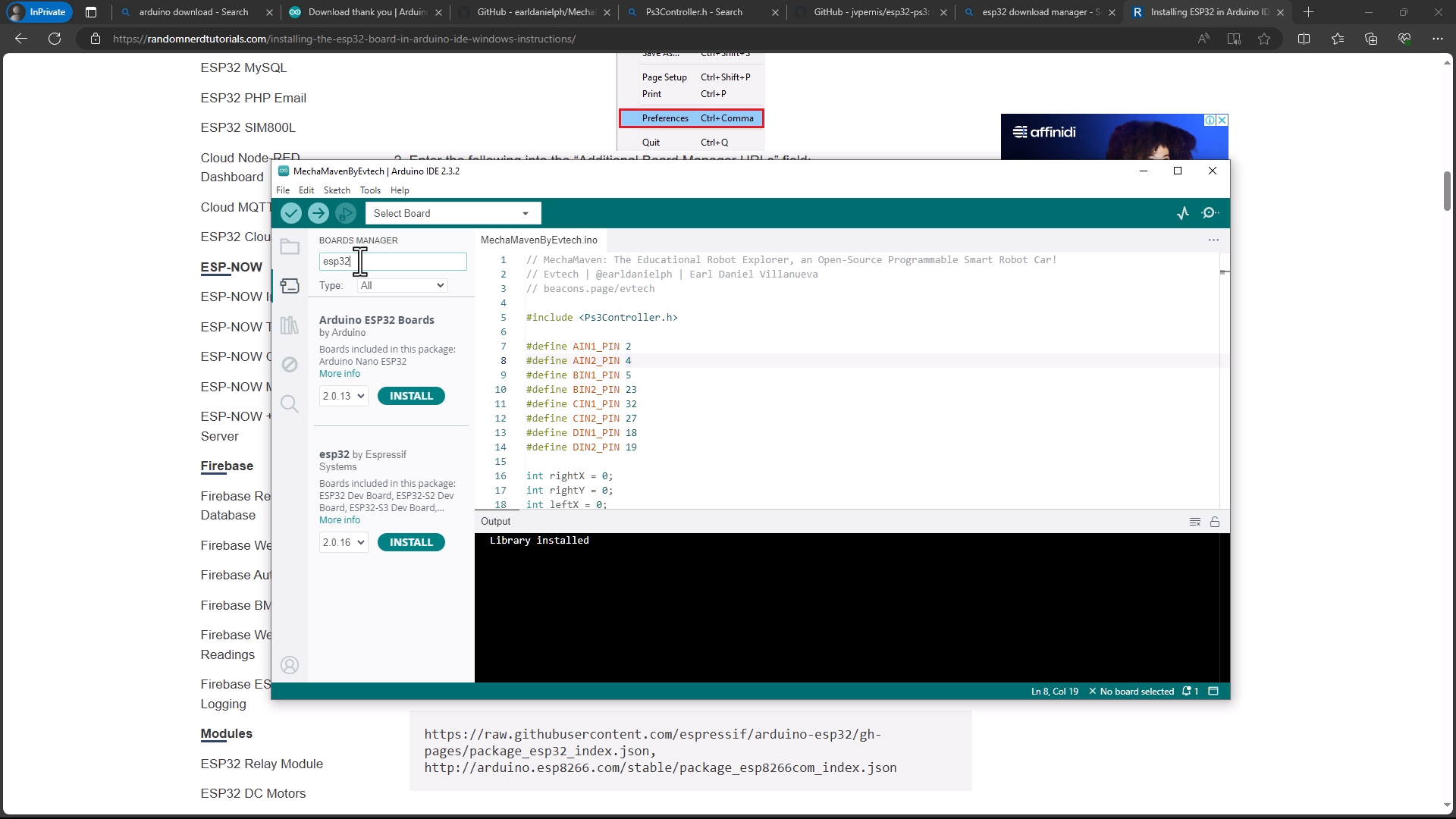The image size is (1456, 819).
Task: Click the InPrivate profile badge
Action: click(x=39, y=12)
